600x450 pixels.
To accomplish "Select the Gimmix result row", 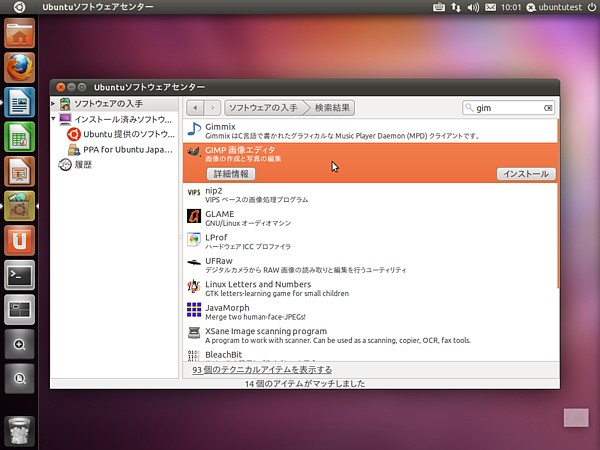I will [x=370, y=131].
